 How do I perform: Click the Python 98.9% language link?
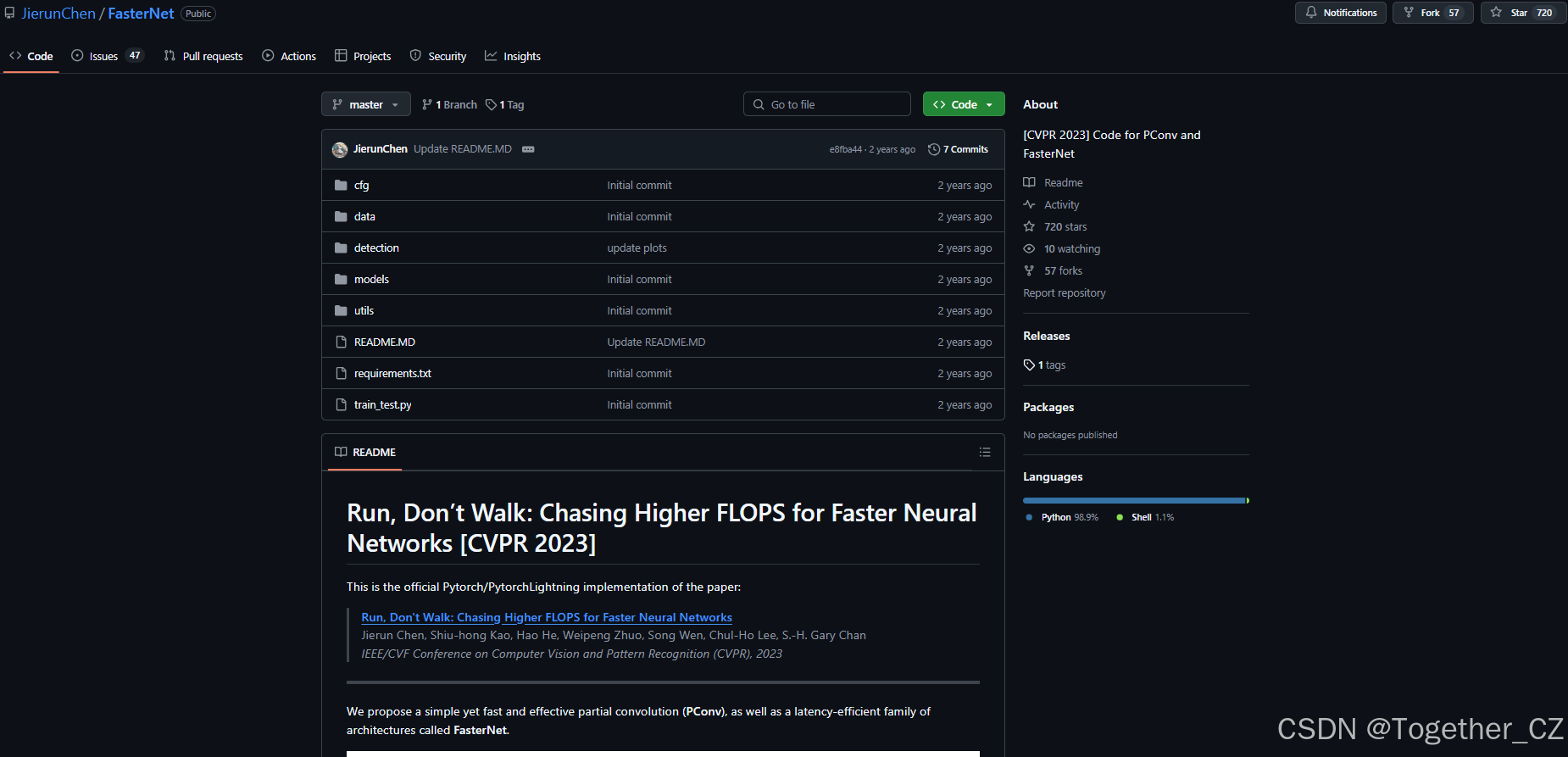pyautogui.click(x=1061, y=517)
